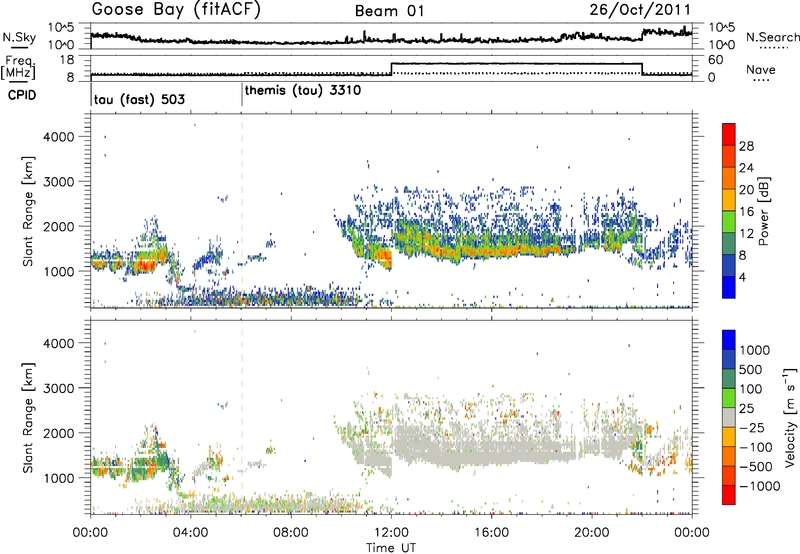The width and height of the screenshot is (800, 554).
Task: Click the power panel 'Slant Range [km]' label
Action: [28, 211]
